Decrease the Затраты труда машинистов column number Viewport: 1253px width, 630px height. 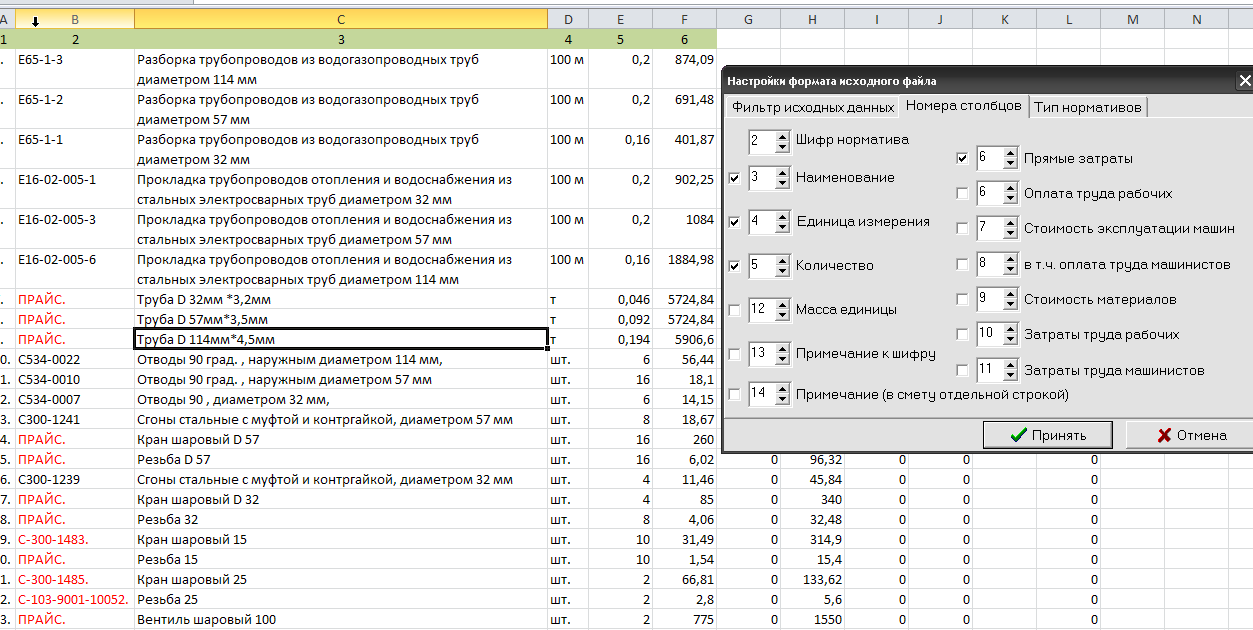(x=1010, y=375)
